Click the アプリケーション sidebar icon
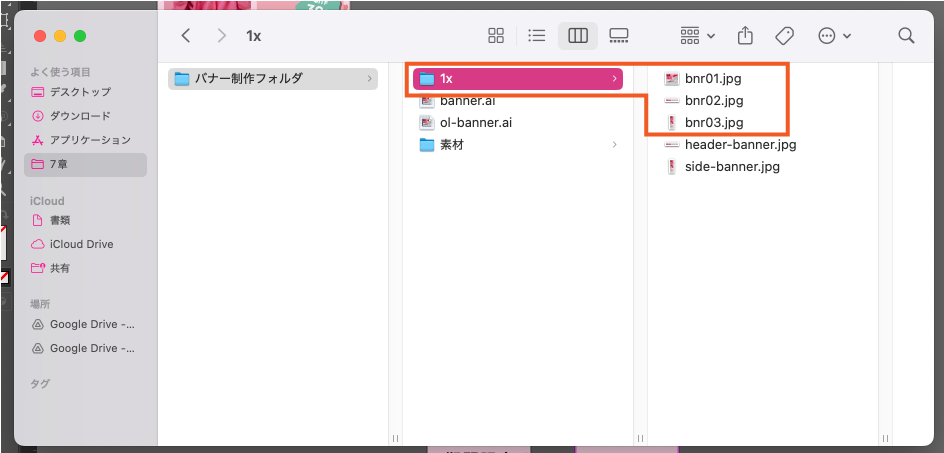The width and height of the screenshot is (944, 453). 38,140
